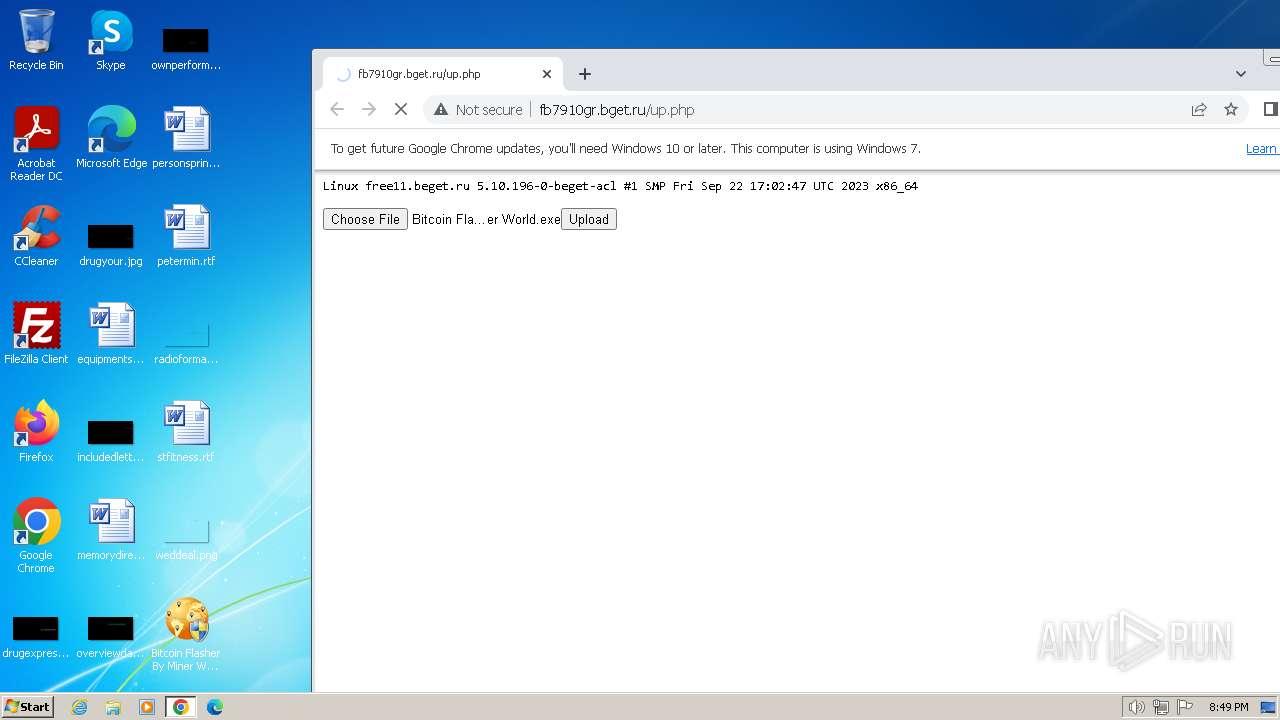Screen dimensions: 1280x720
Task: Bookmark this page with star icon
Action: 1231,110
